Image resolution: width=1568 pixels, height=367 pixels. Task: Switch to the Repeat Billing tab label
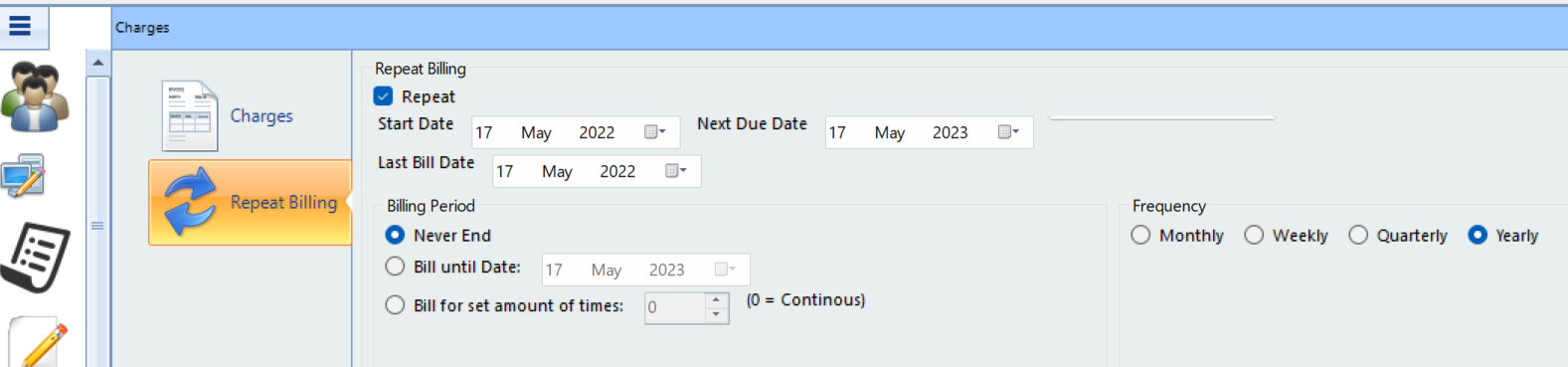tap(283, 202)
